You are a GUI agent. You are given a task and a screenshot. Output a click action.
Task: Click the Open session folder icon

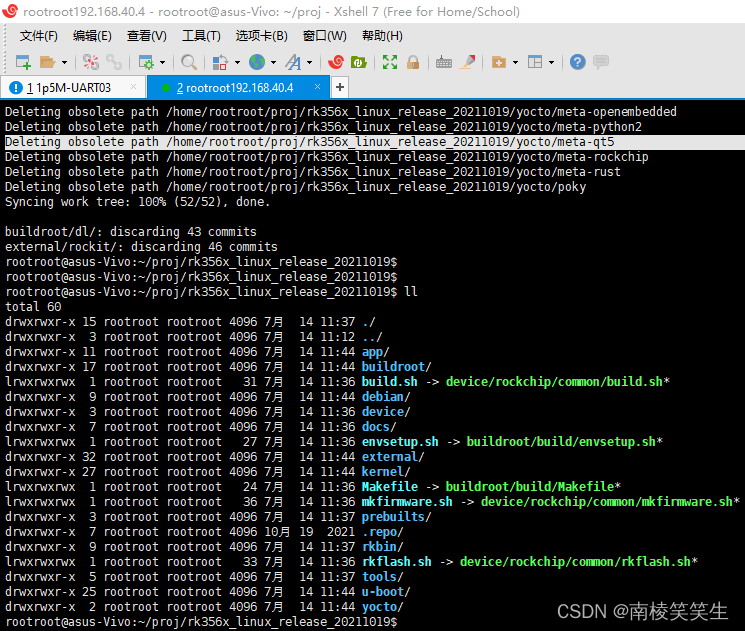pos(48,62)
